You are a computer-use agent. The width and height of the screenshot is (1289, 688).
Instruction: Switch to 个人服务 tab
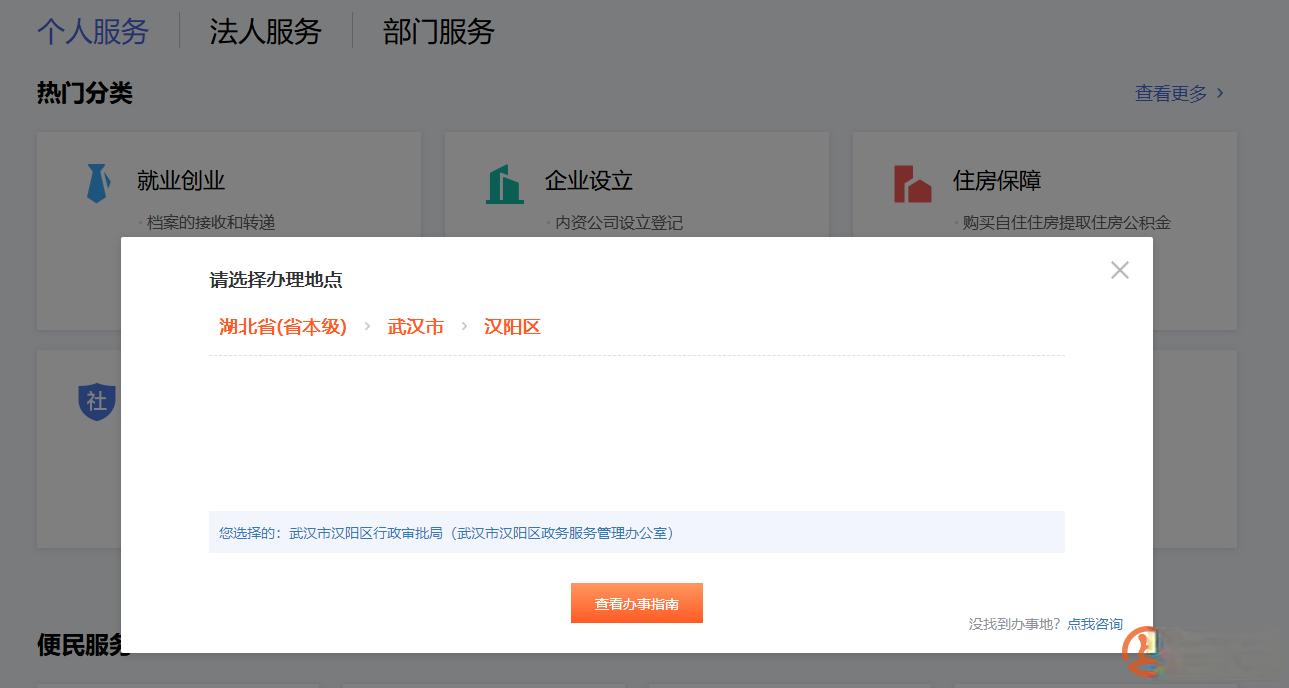(93, 31)
